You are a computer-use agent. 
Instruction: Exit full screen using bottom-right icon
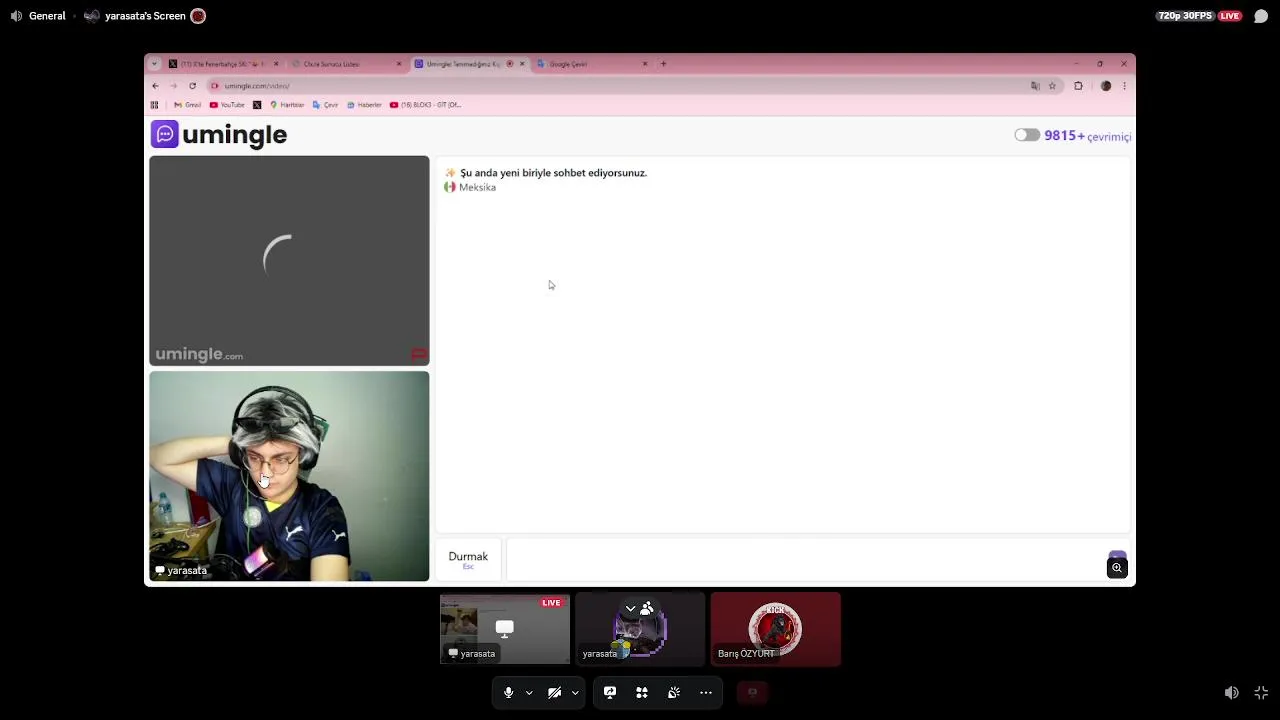(1262, 692)
